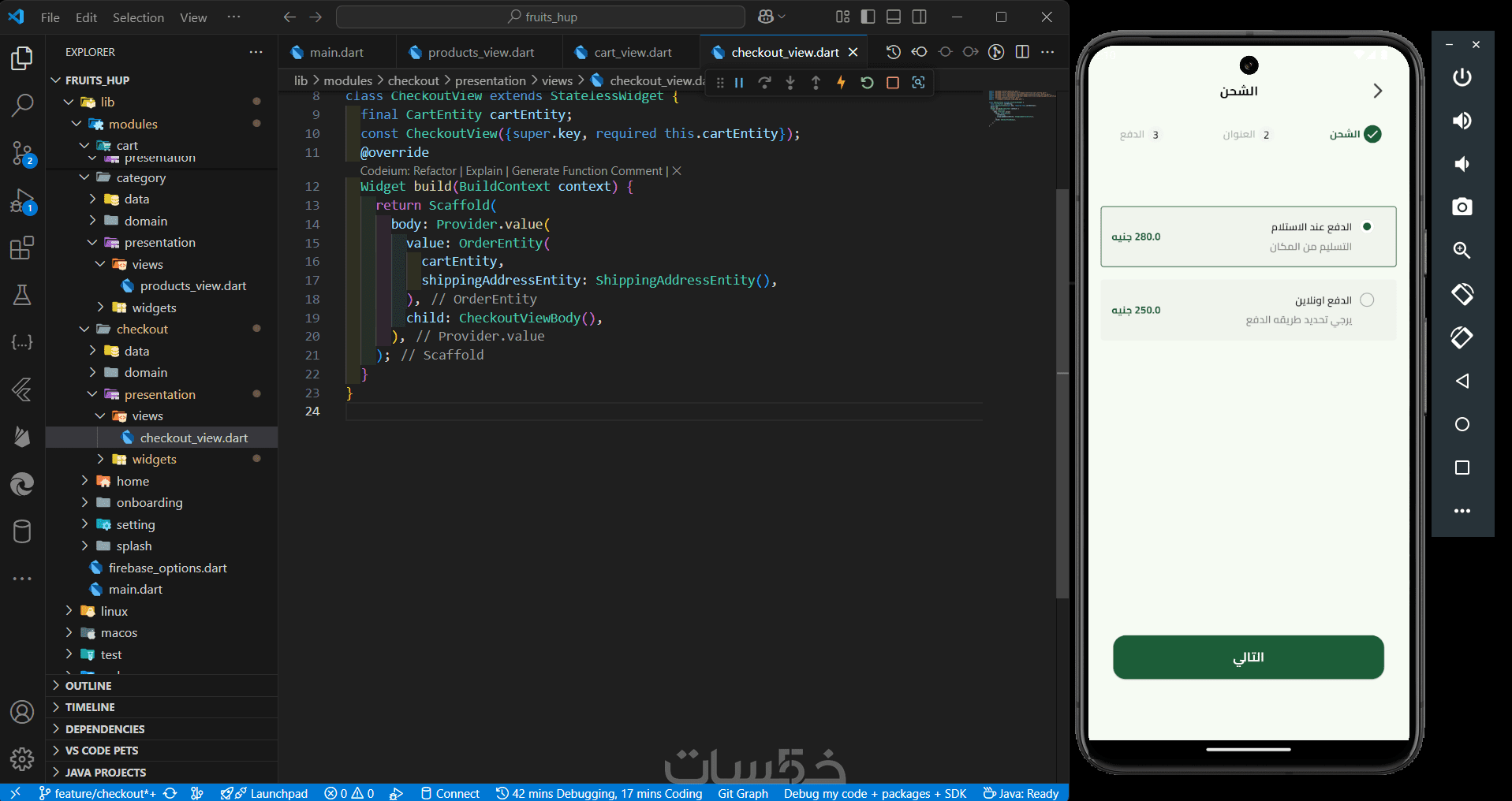
Task: Toggle the primary side bar layout
Action: click(x=868, y=17)
